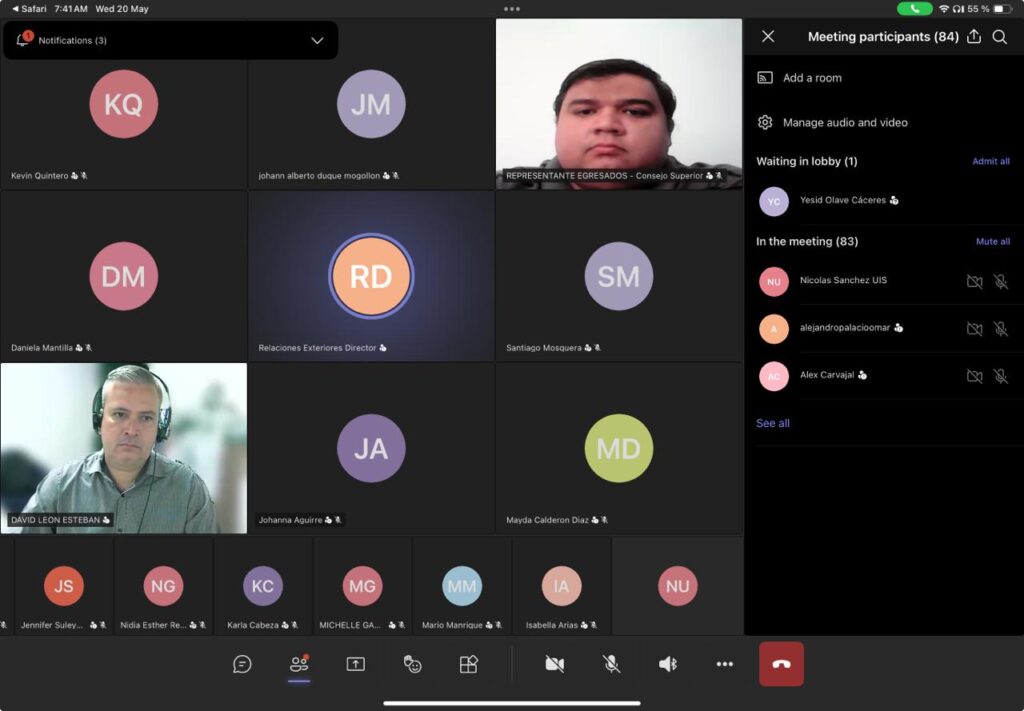
Task: Select Nidia Esther NG tile
Action: click(x=163, y=586)
